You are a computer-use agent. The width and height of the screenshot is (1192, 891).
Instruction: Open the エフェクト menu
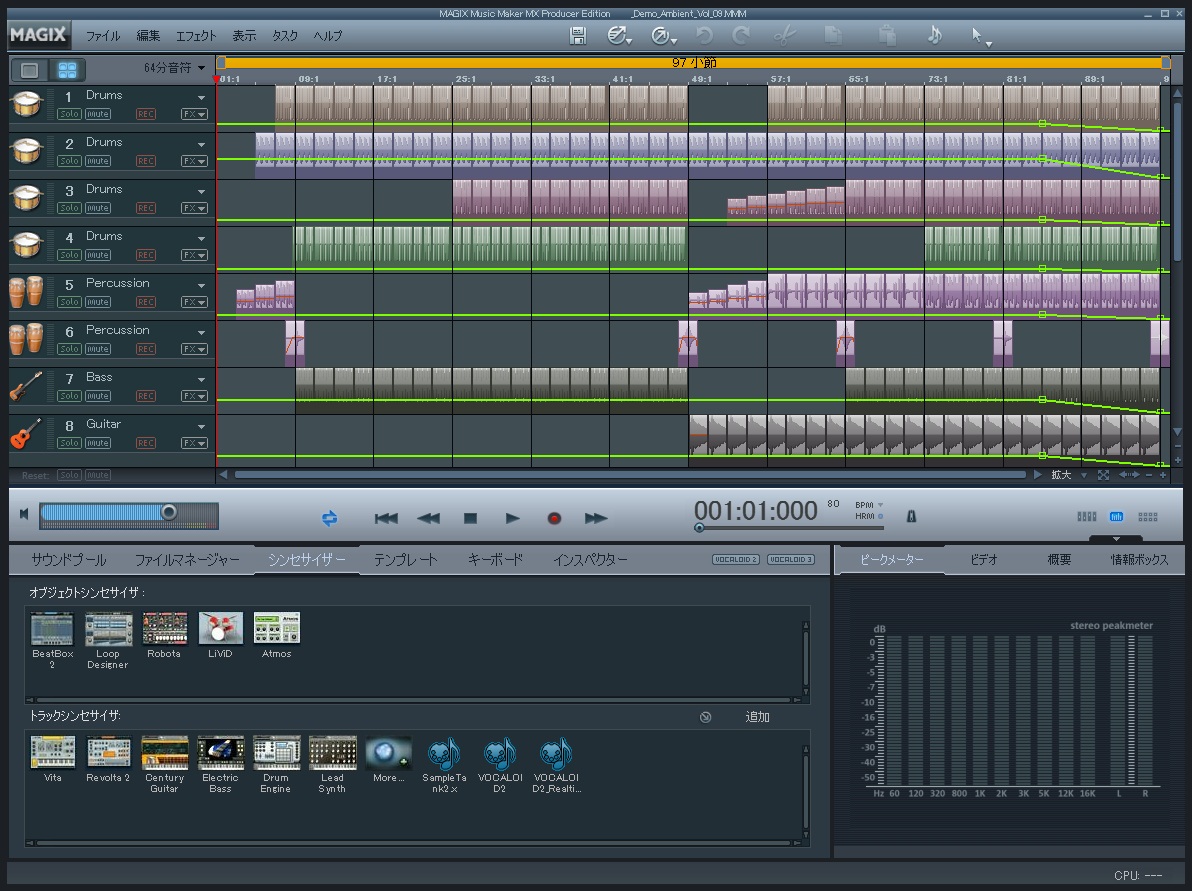click(x=196, y=36)
